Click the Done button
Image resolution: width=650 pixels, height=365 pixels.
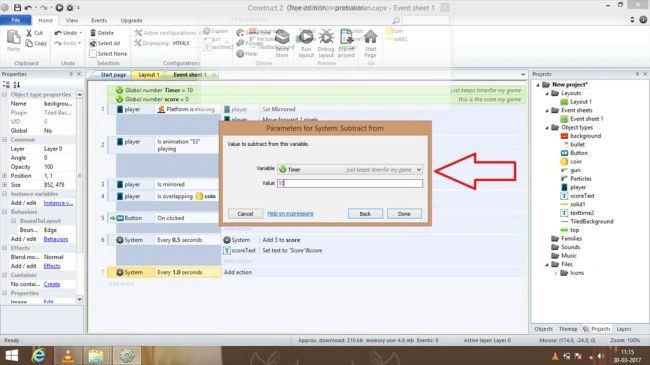pyautogui.click(x=404, y=214)
